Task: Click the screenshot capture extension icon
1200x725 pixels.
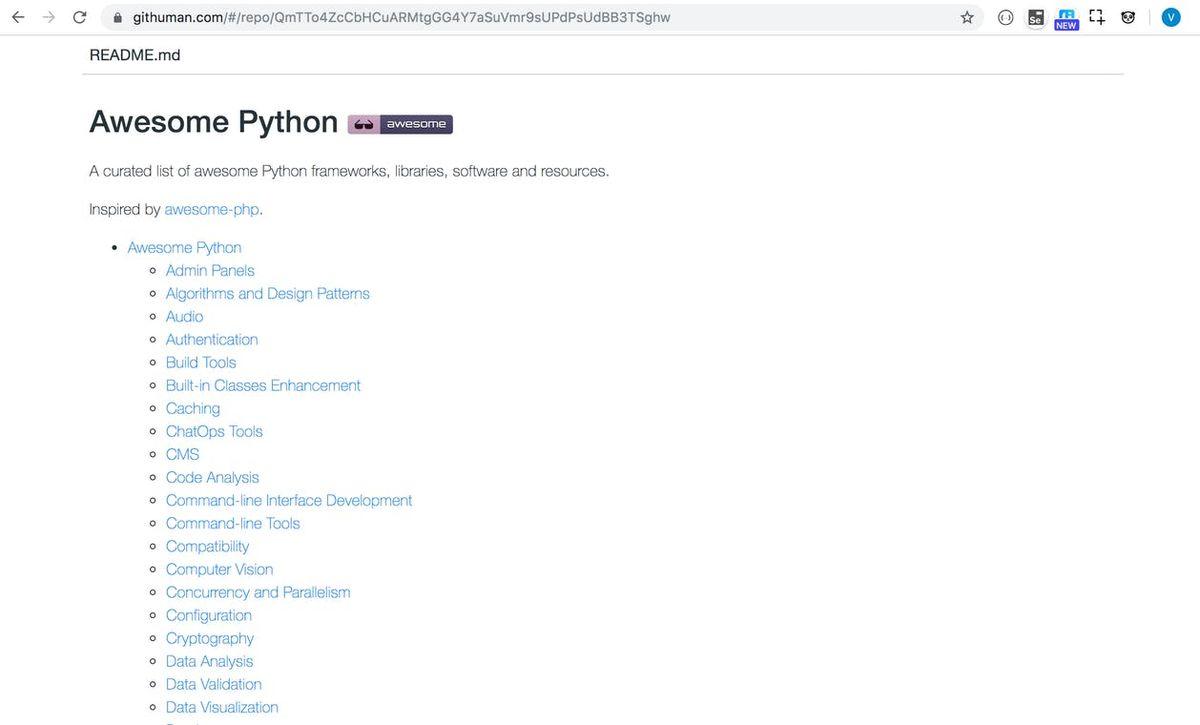Action: (1097, 17)
